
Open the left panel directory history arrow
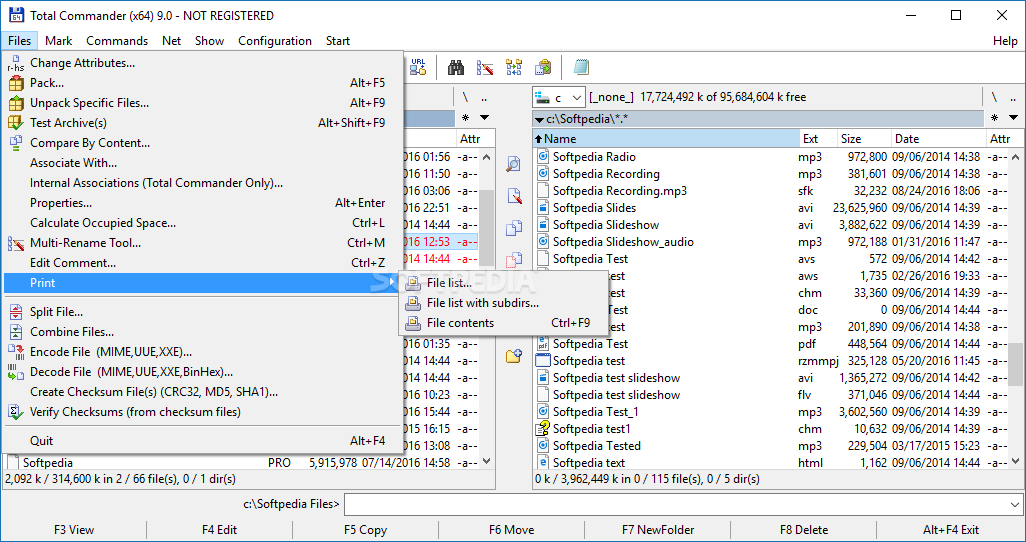point(484,118)
